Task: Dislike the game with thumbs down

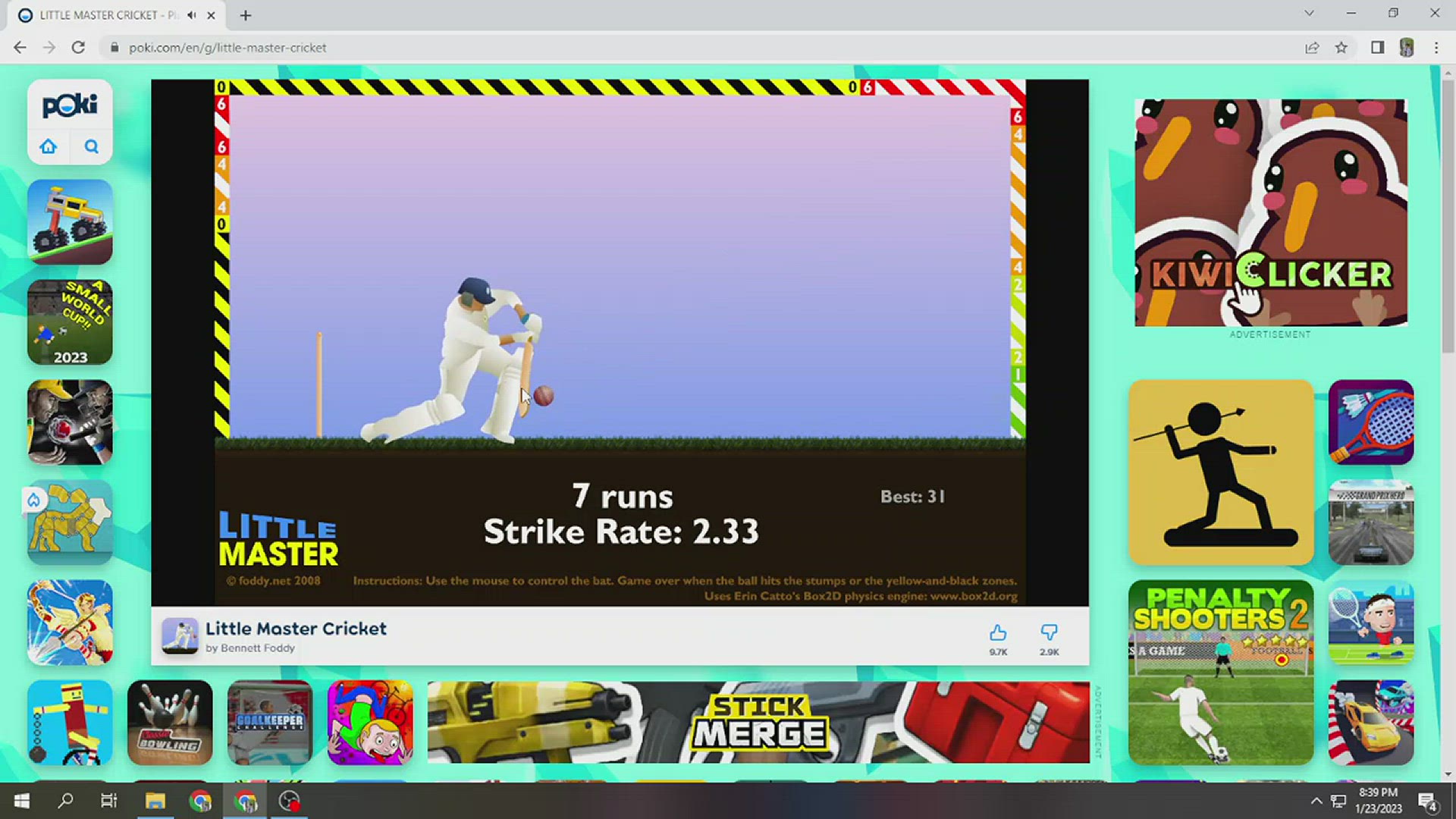Action: click(1049, 633)
